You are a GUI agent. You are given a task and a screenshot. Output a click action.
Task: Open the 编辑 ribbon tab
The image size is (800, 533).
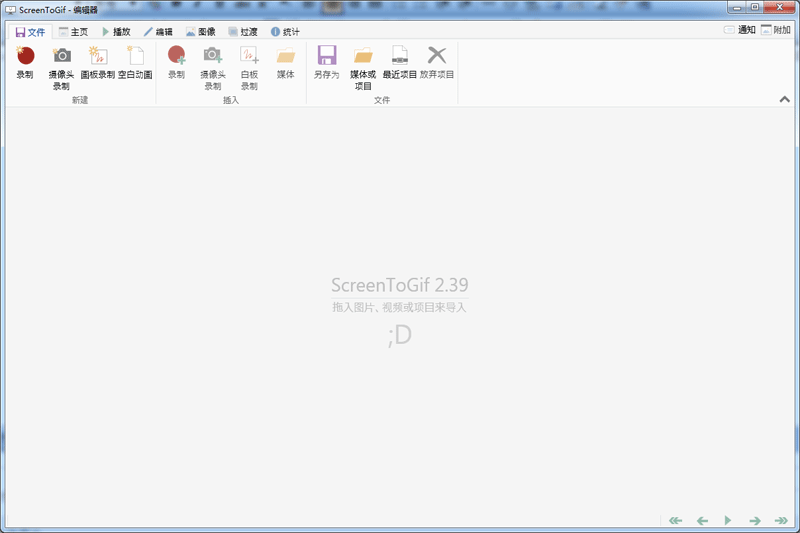158,32
